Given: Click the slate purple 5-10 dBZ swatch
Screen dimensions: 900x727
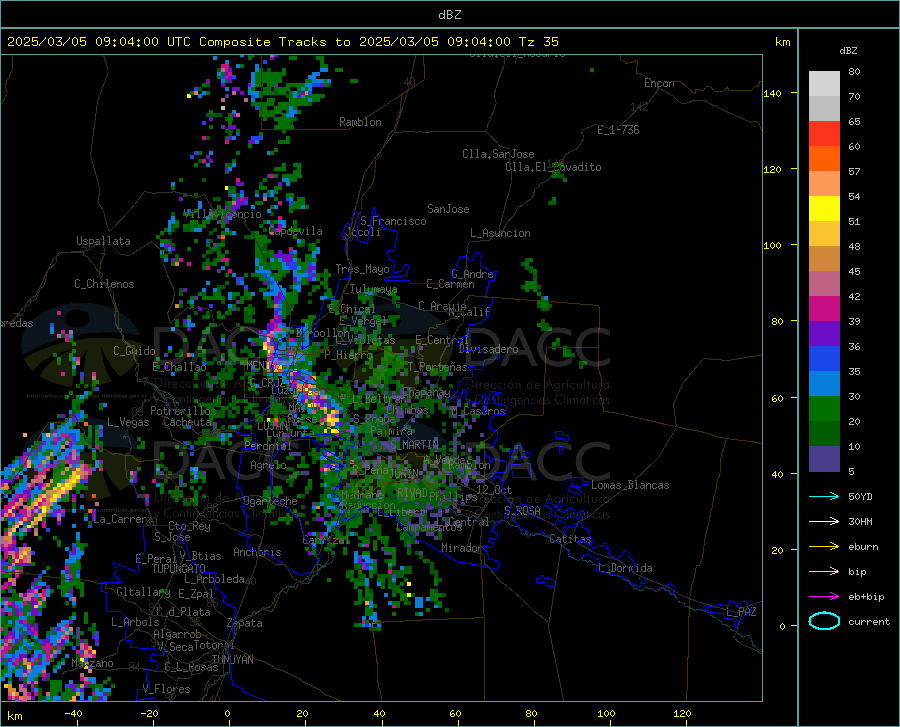Looking at the screenshot, I should click(x=824, y=459).
